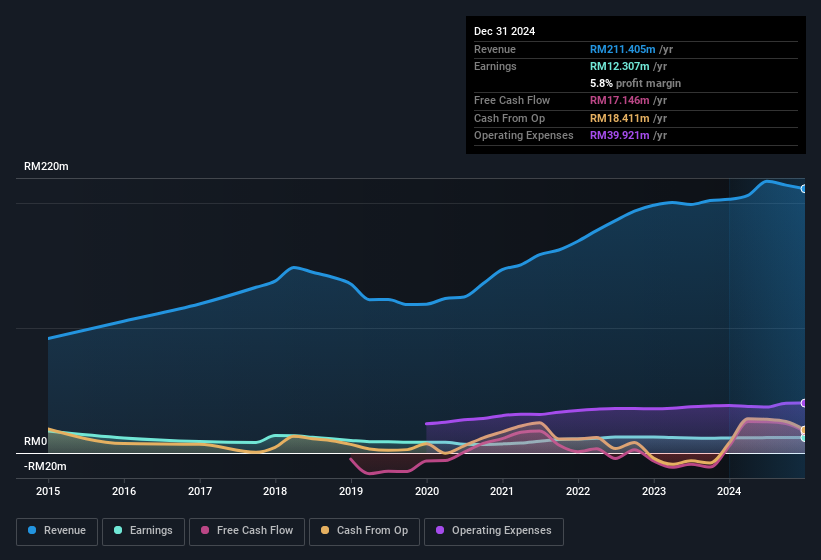This screenshot has width=821, height=560.
Task: Click the Earnings line end marker
Action: (804, 438)
